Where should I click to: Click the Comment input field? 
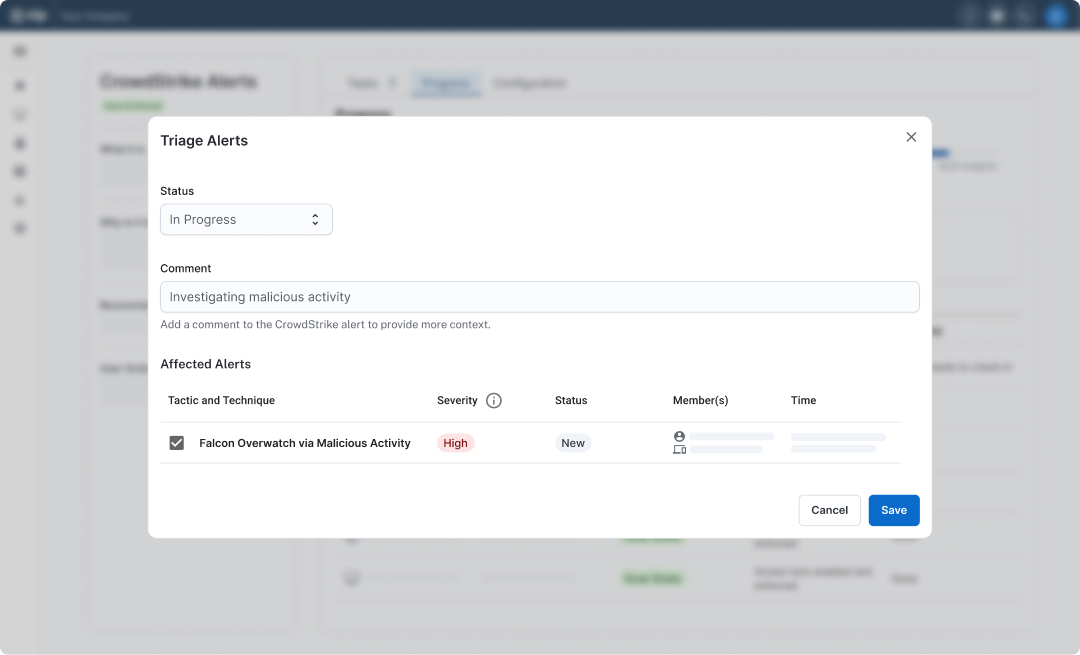pos(539,297)
